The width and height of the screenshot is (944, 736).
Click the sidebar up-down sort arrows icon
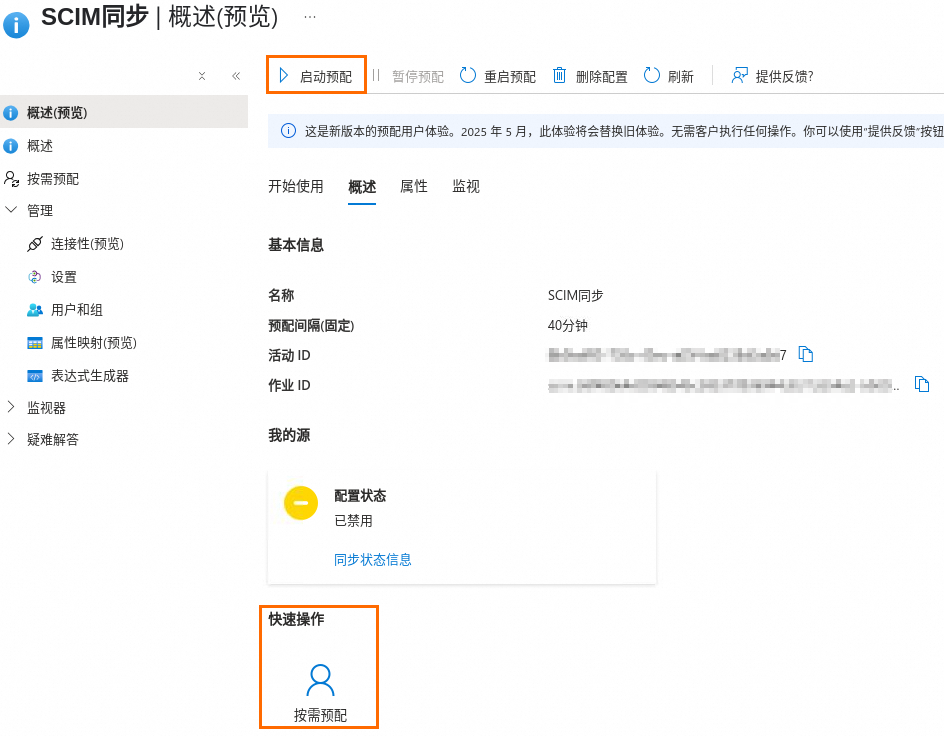[202, 76]
